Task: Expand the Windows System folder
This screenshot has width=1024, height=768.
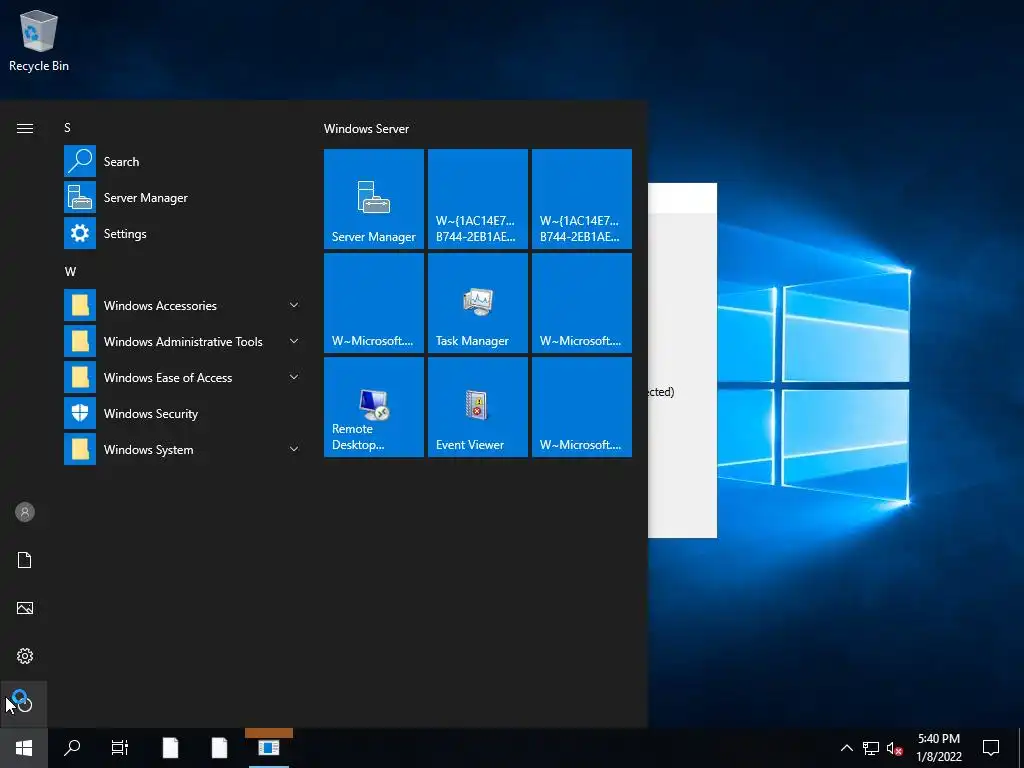Action: [x=184, y=449]
